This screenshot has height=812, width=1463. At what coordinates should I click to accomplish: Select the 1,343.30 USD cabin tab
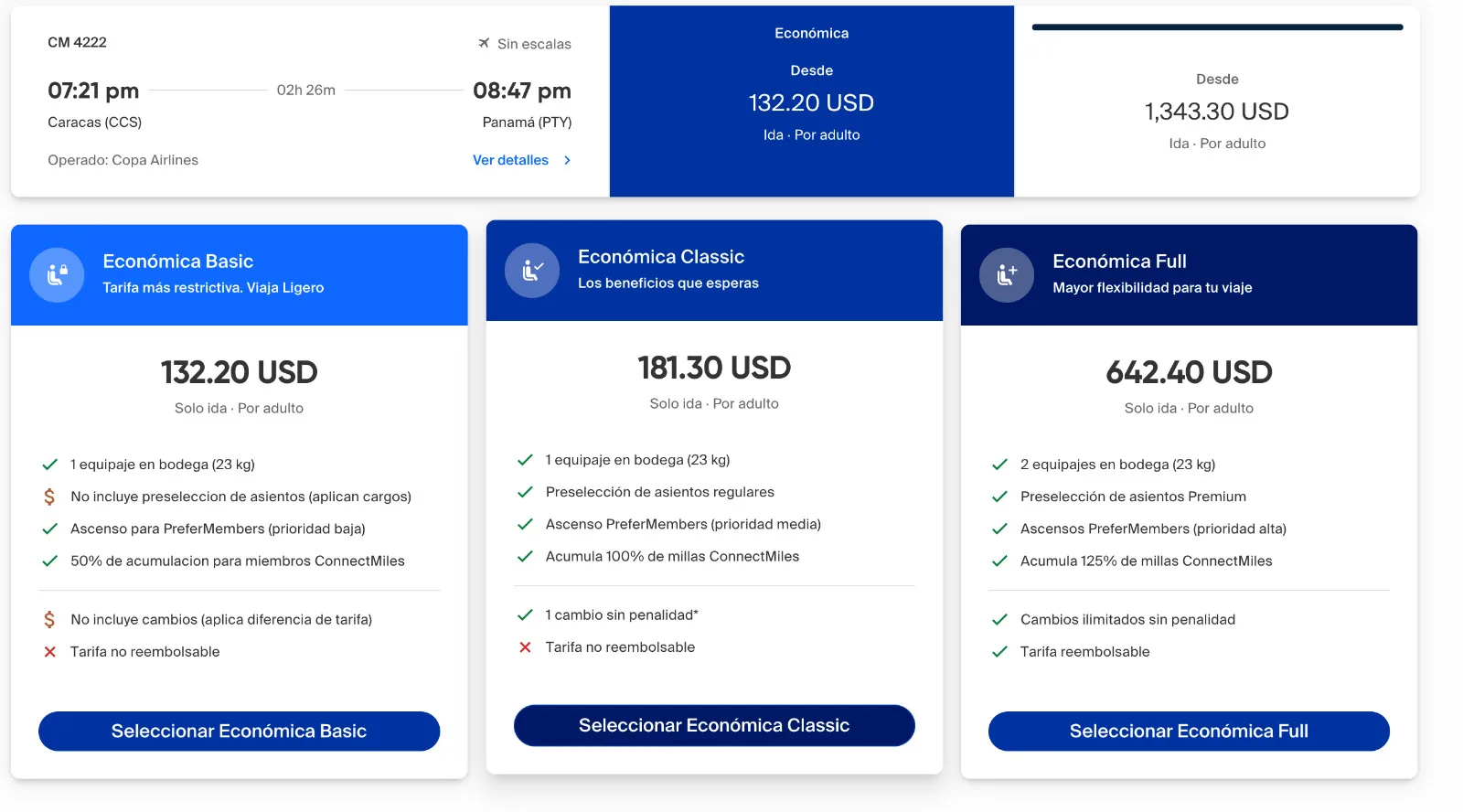(x=1216, y=110)
